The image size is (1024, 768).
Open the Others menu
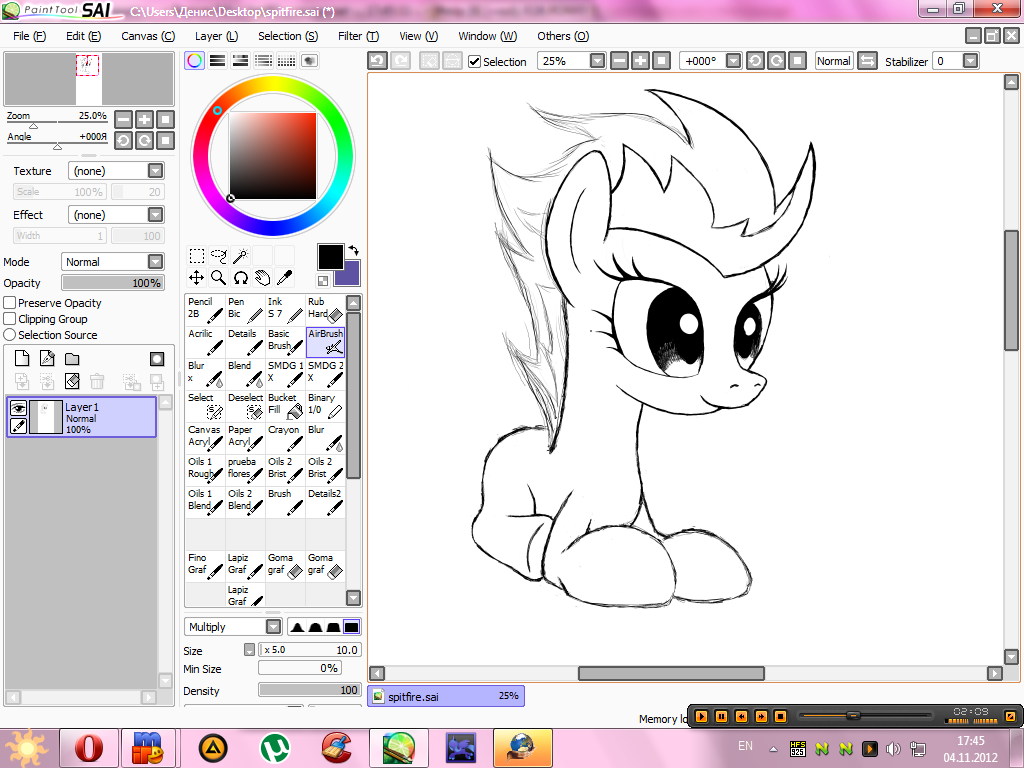[563, 36]
